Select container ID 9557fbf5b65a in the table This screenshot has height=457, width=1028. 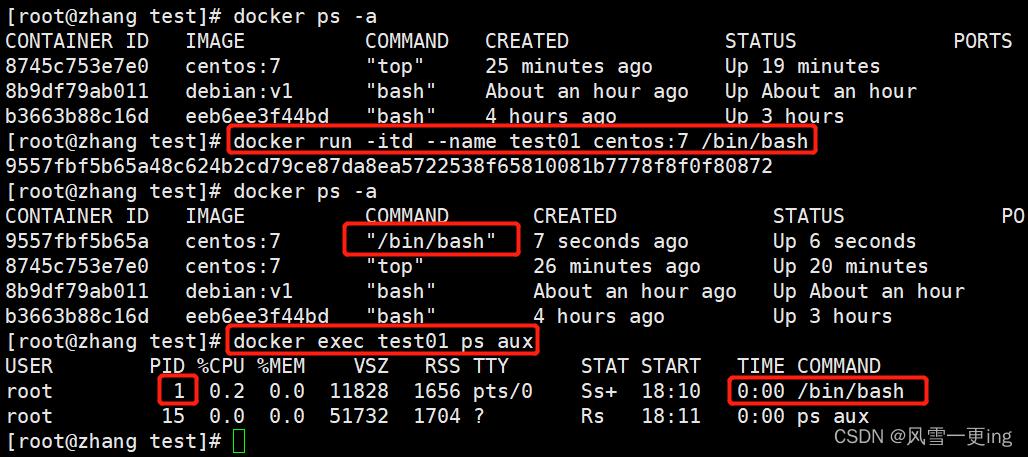pos(77,241)
